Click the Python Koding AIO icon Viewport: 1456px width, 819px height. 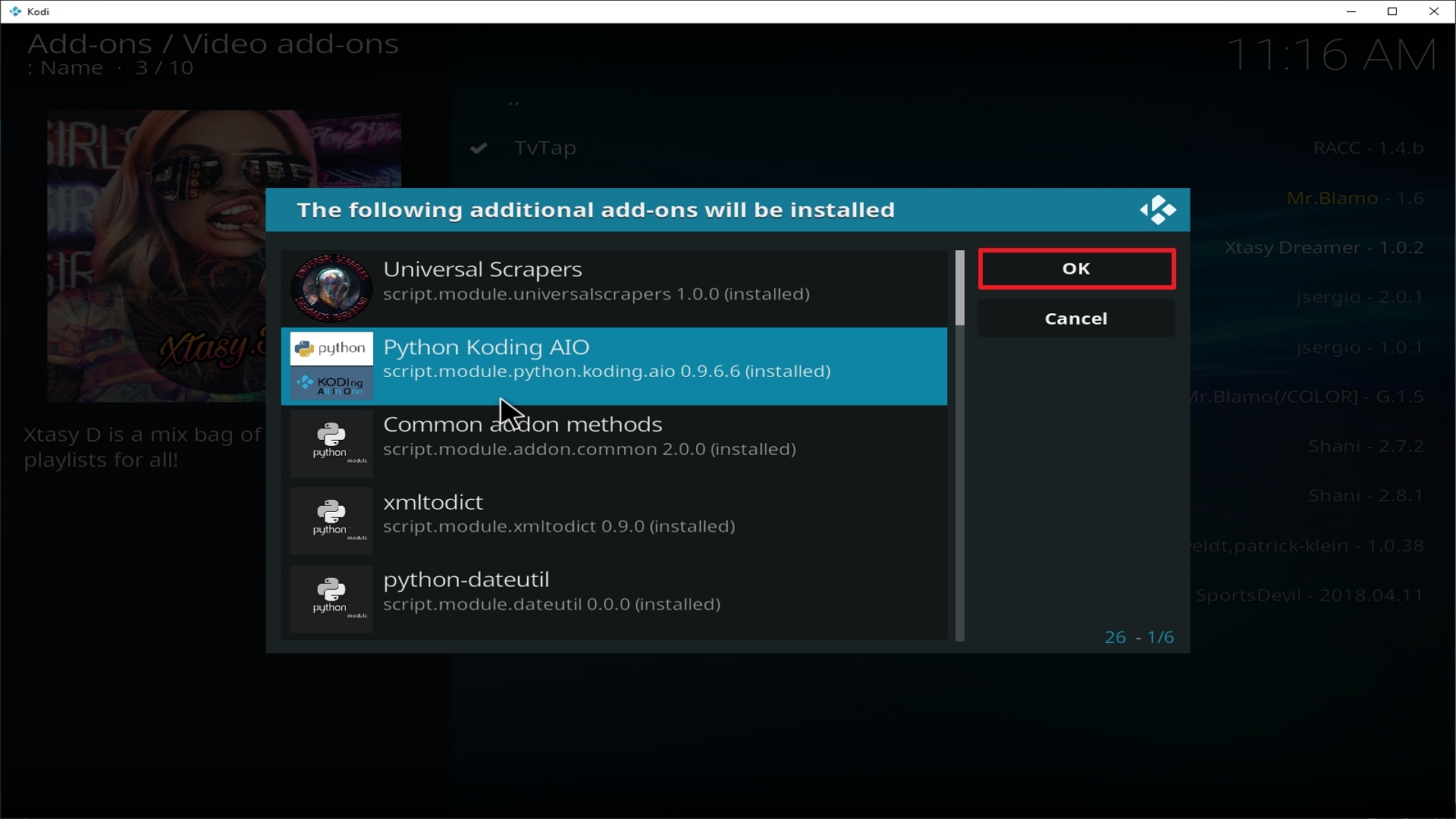(x=331, y=366)
